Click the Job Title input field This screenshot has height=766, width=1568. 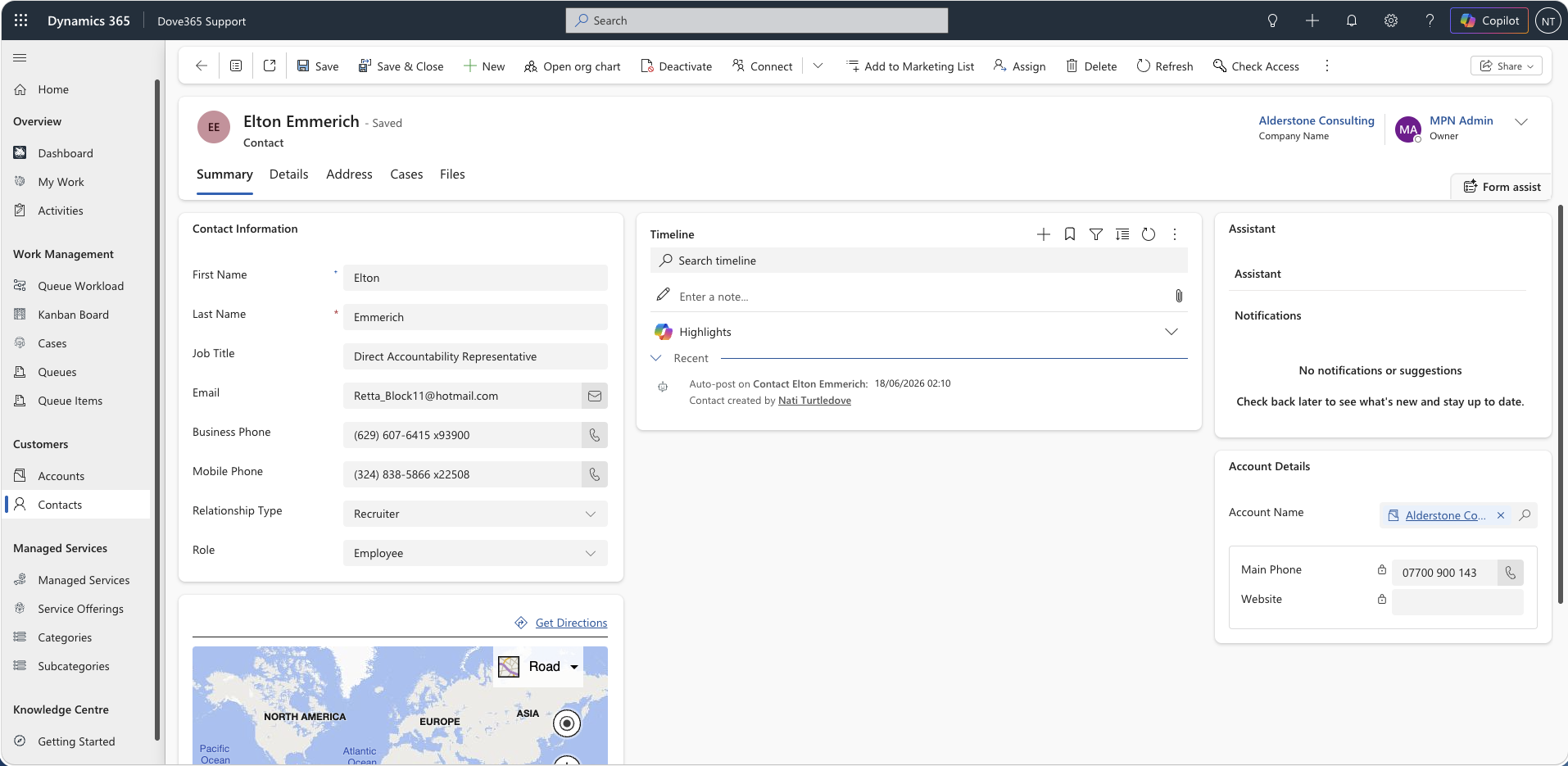point(475,356)
